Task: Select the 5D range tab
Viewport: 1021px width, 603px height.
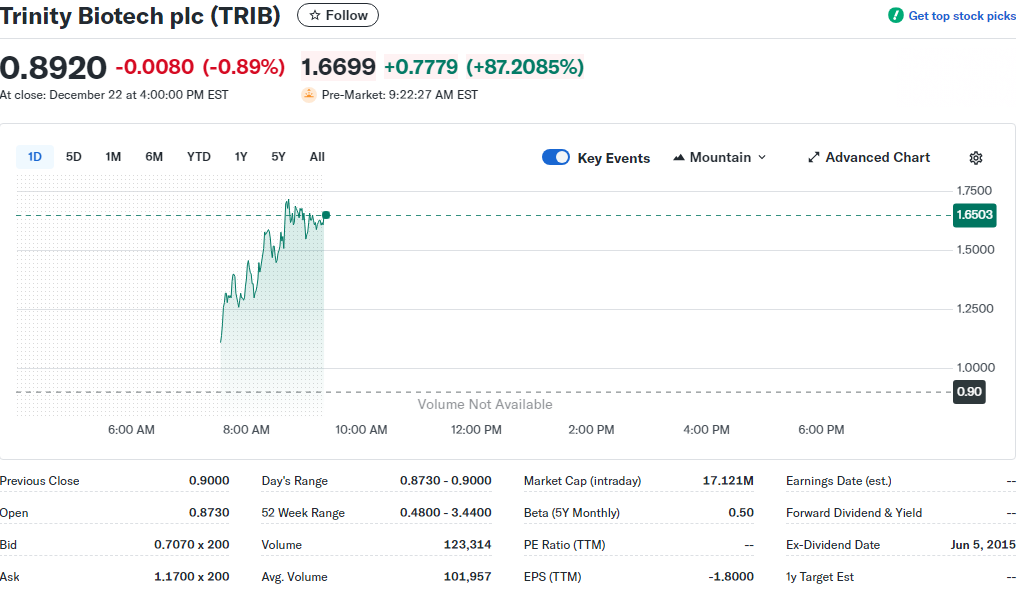Action: [x=74, y=157]
